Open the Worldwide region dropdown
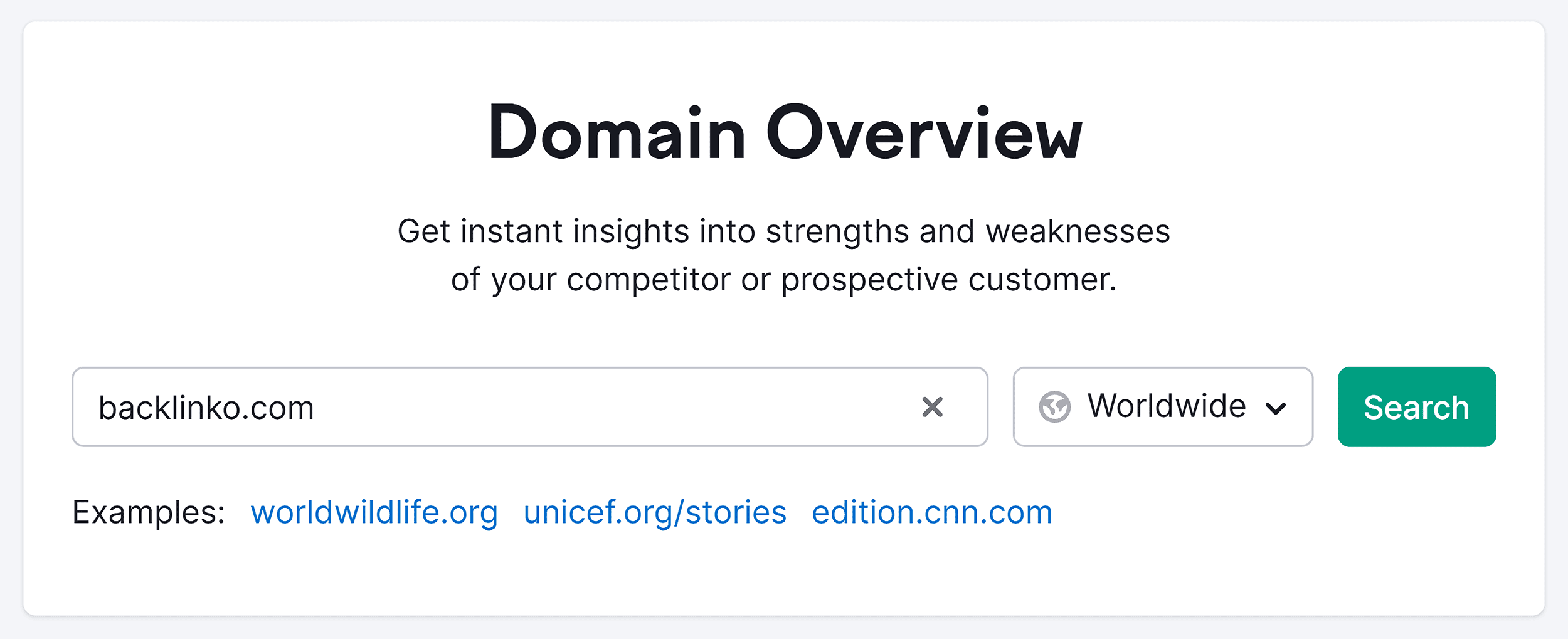The width and height of the screenshot is (1568, 639). pos(1162,407)
